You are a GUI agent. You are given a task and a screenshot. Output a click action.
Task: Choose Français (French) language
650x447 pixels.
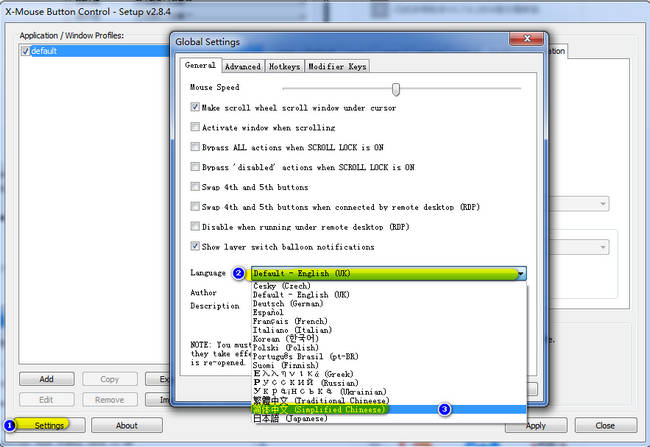(x=389, y=321)
